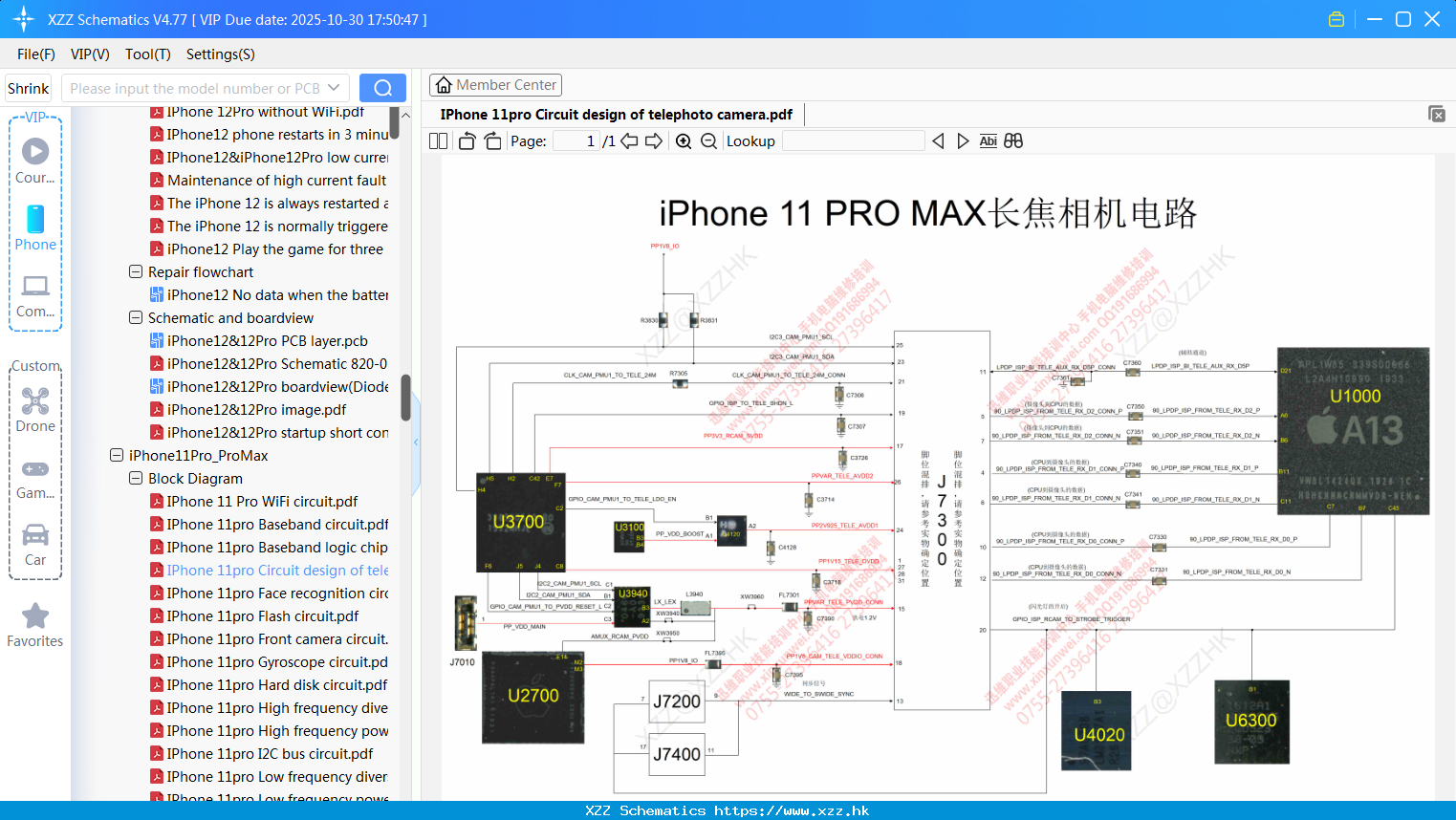Open the xzz.hk website link in the status bar
The height and width of the screenshot is (820, 1456).
[x=792, y=810]
